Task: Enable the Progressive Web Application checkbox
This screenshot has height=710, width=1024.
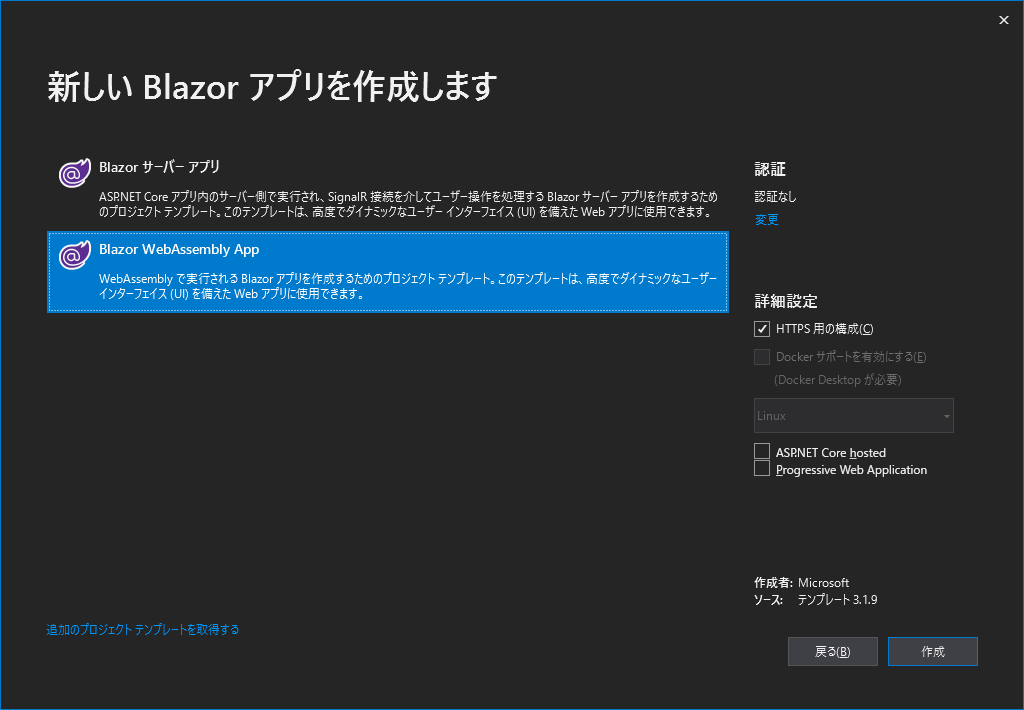Action: pos(761,468)
